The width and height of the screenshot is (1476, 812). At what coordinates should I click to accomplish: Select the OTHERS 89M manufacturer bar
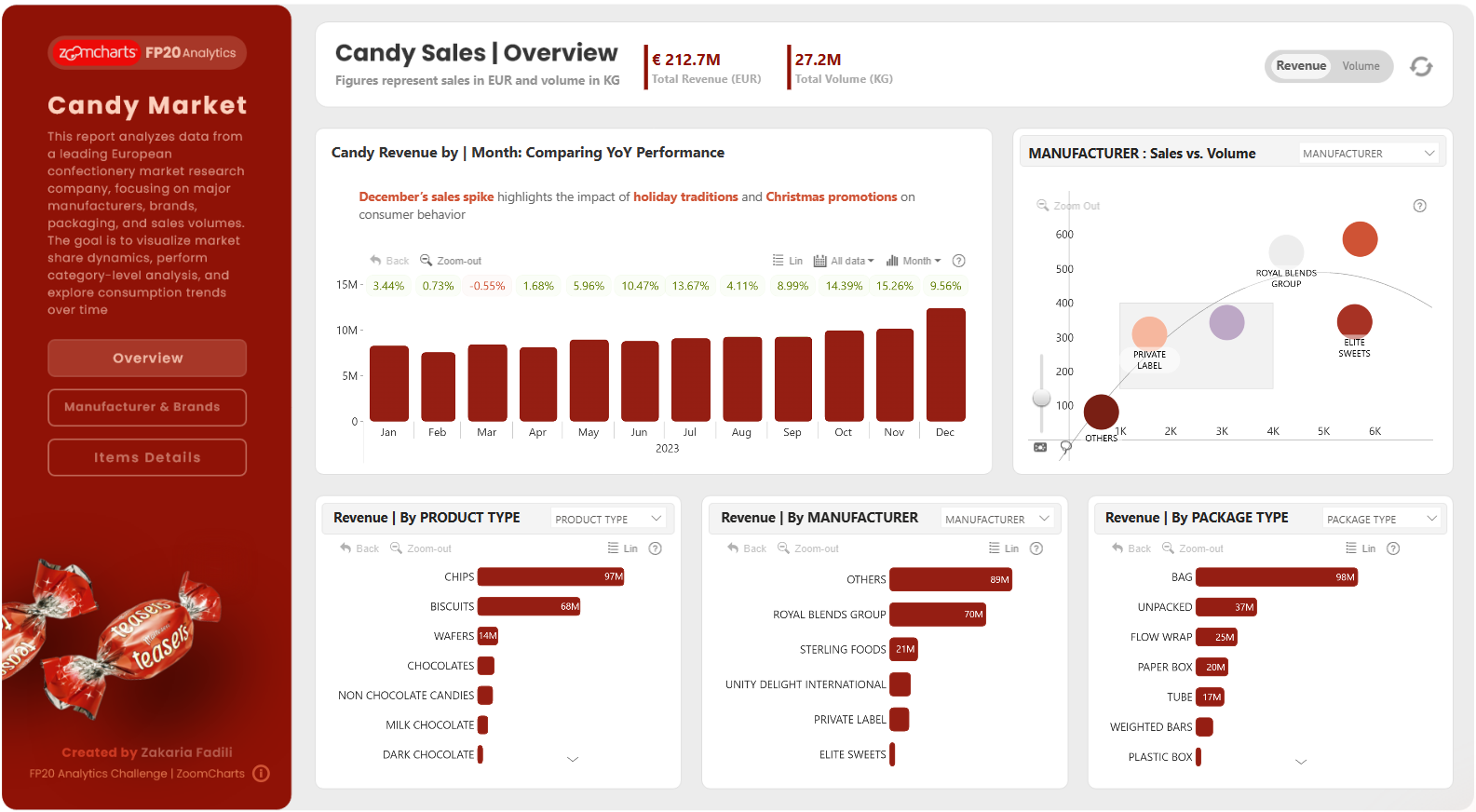(951, 579)
